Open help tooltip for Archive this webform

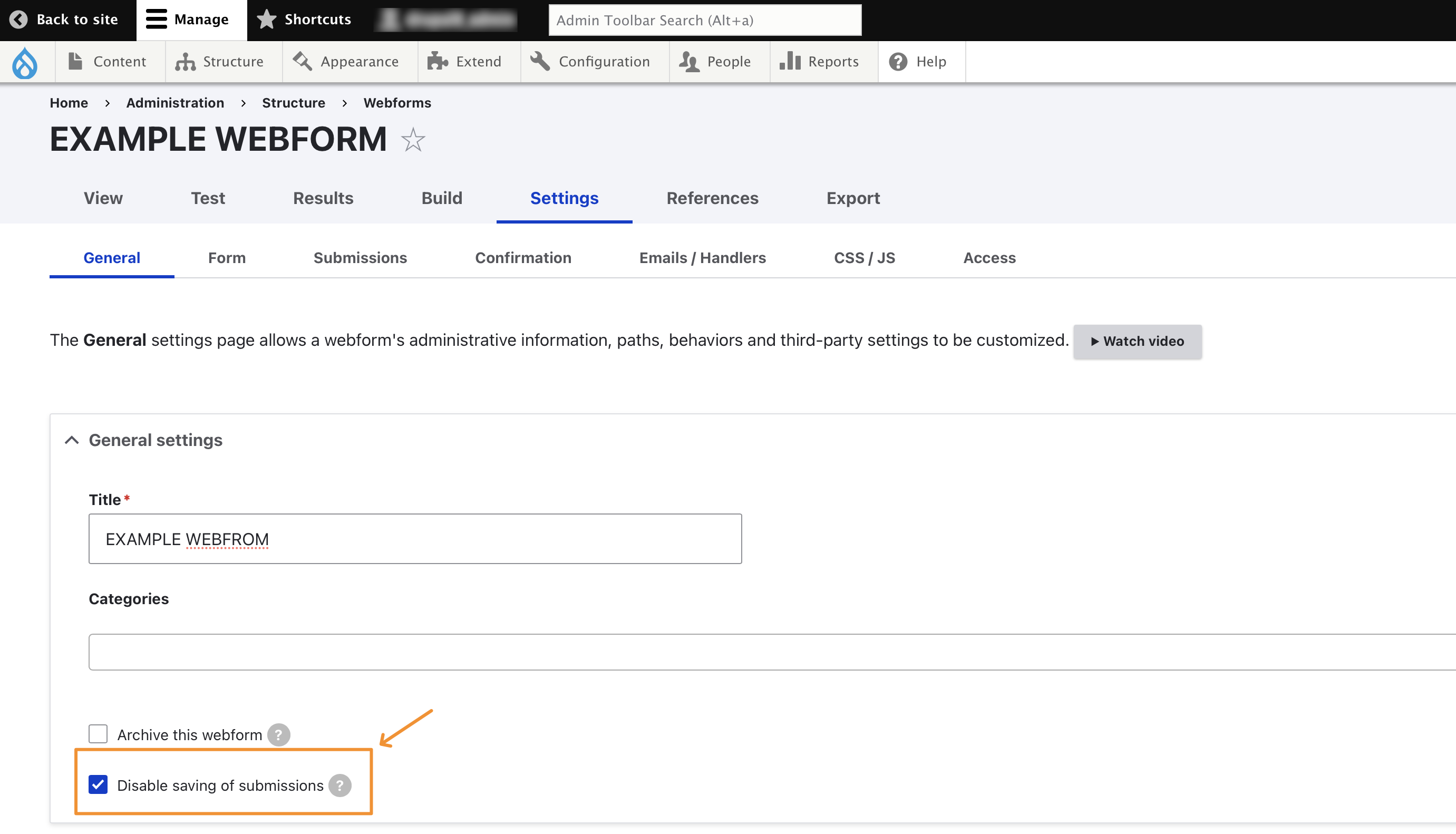tap(279, 735)
